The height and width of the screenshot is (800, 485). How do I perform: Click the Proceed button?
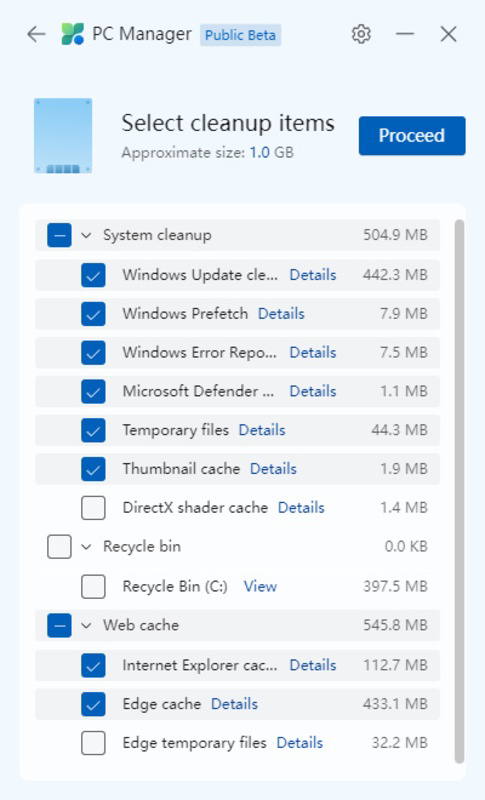click(412, 136)
